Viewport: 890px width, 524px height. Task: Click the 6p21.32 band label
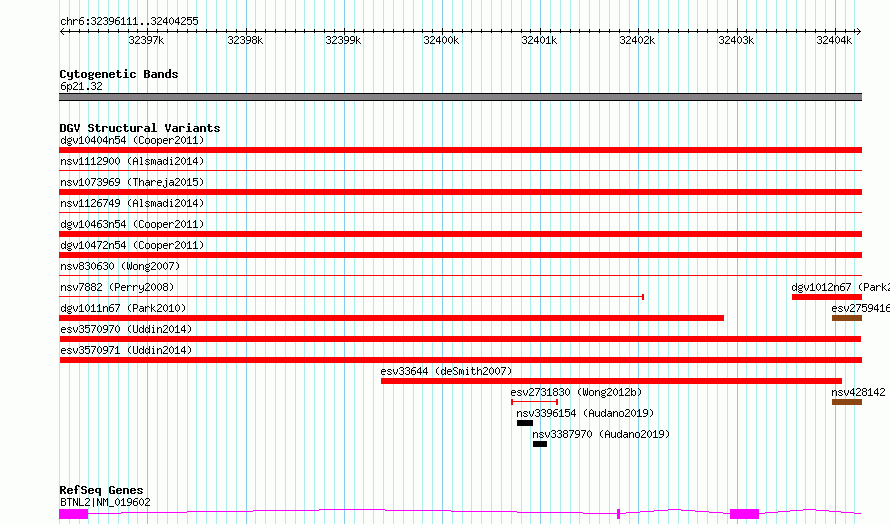(81, 86)
